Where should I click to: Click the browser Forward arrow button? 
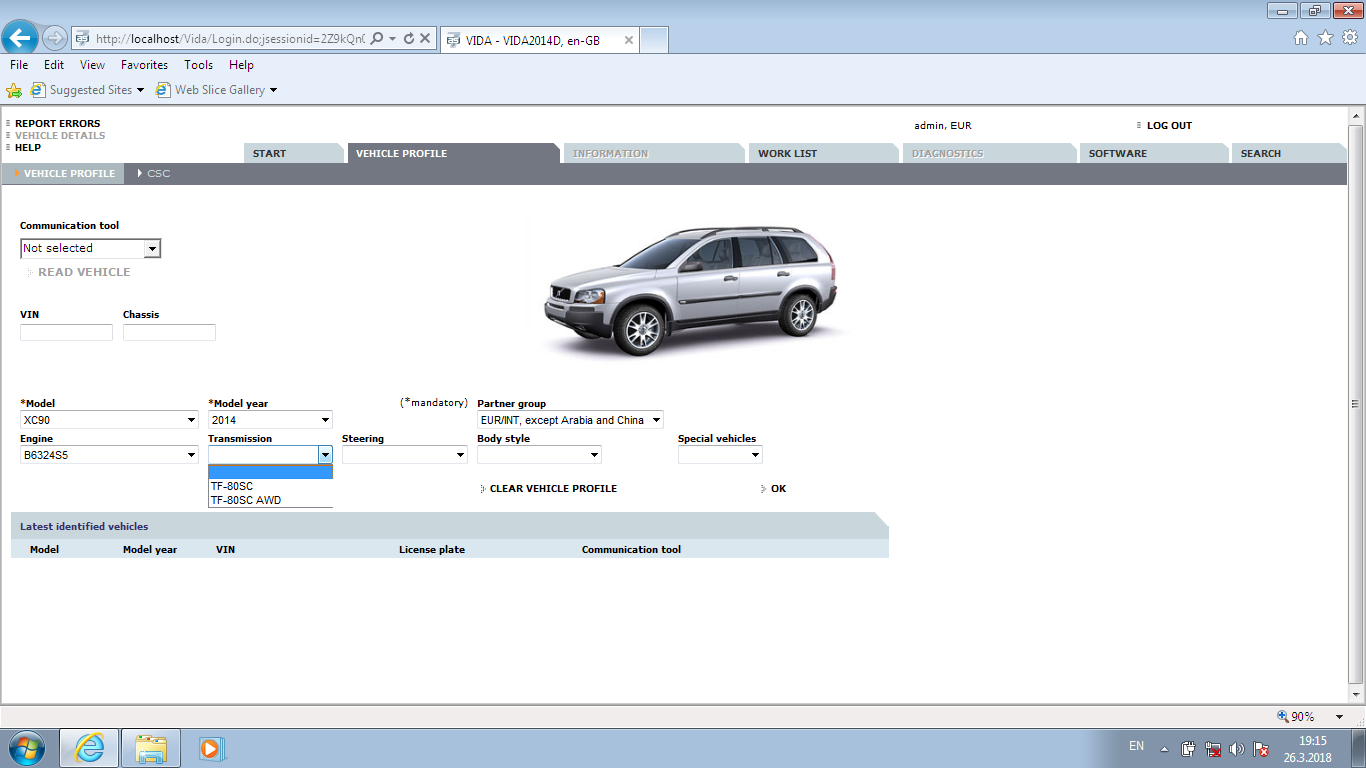[55, 39]
